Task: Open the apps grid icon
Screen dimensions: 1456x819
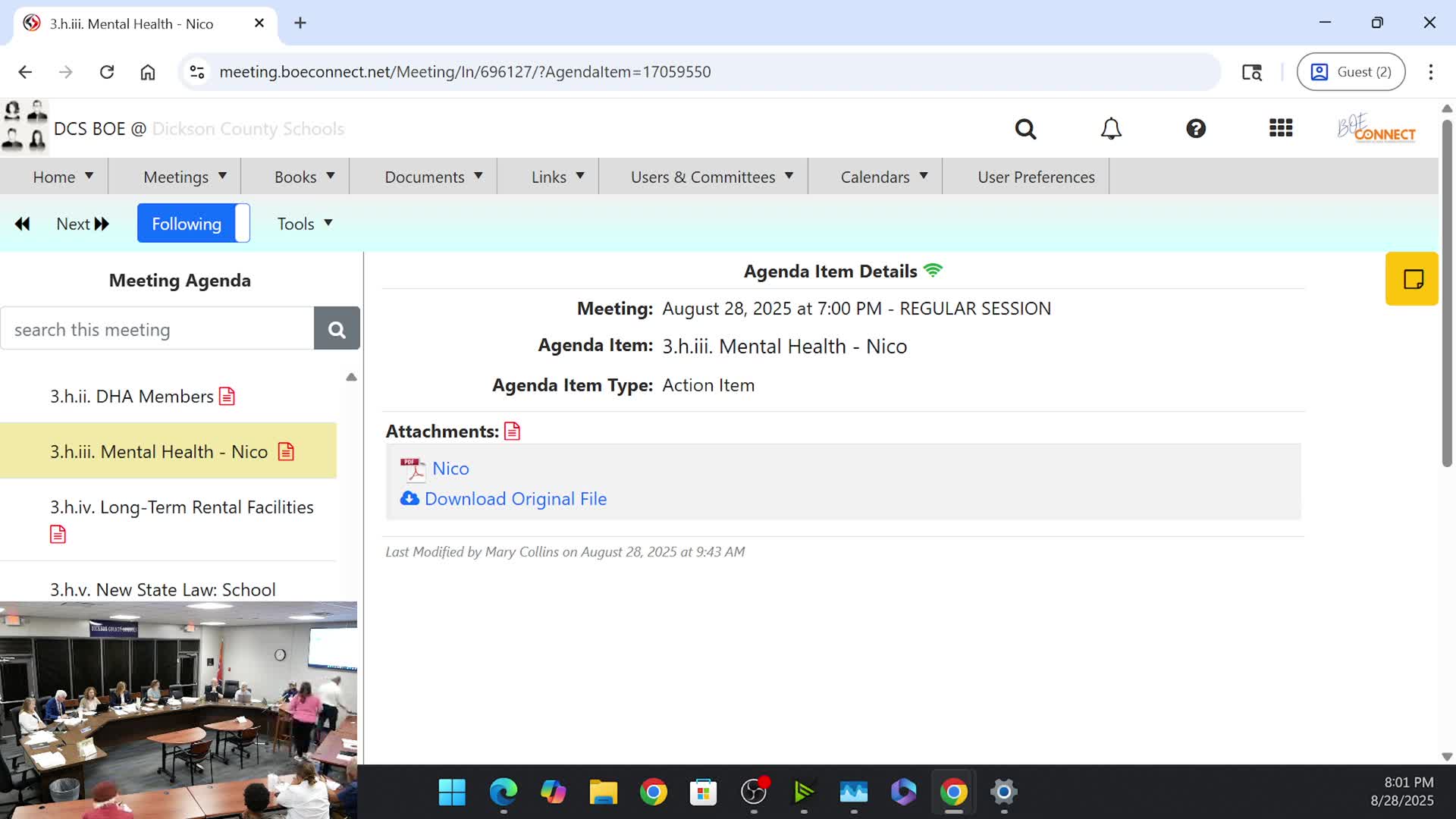Action: [1281, 128]
